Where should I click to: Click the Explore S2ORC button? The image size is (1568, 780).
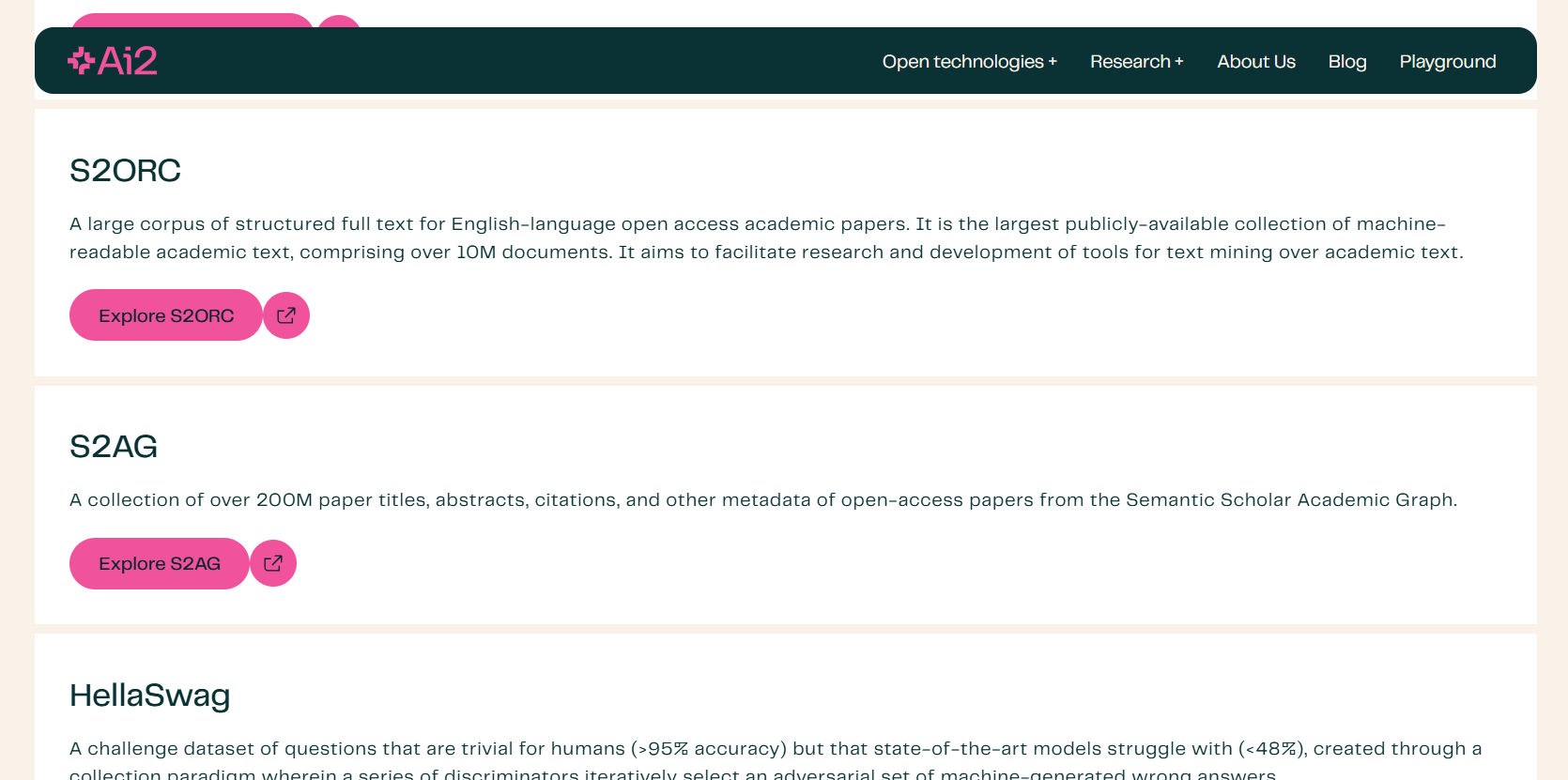(166, 315)
